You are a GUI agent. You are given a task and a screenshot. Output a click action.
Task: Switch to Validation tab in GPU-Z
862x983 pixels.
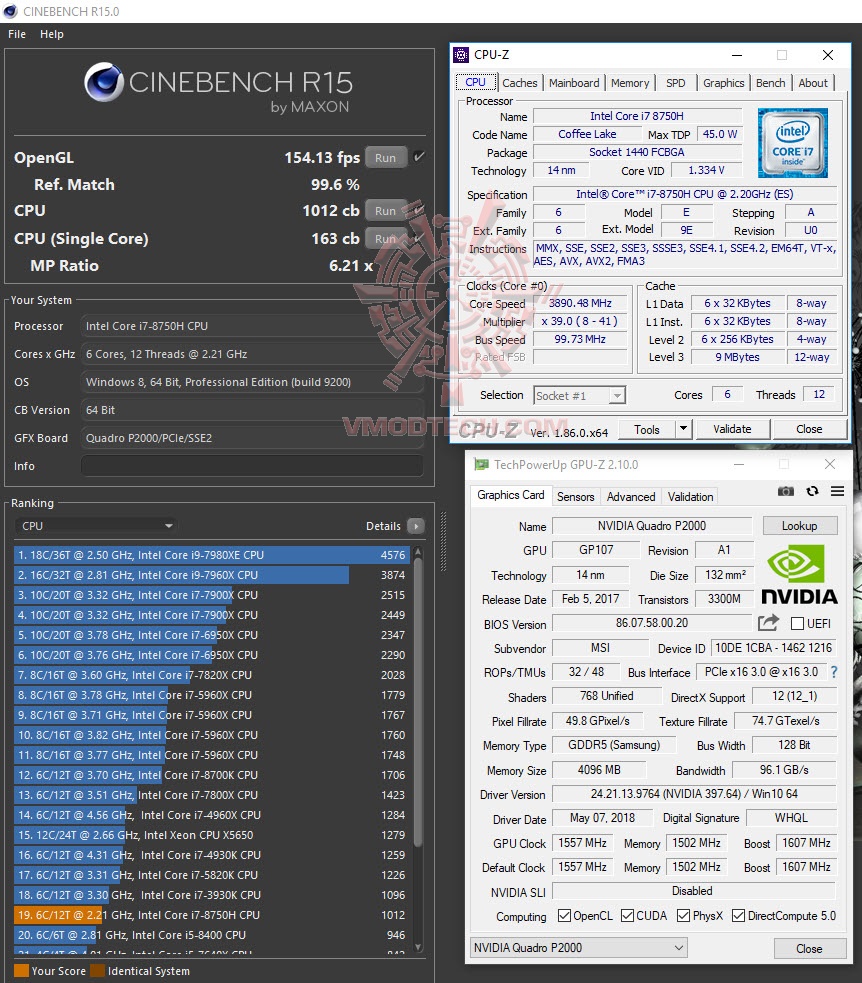click(690, 497)
